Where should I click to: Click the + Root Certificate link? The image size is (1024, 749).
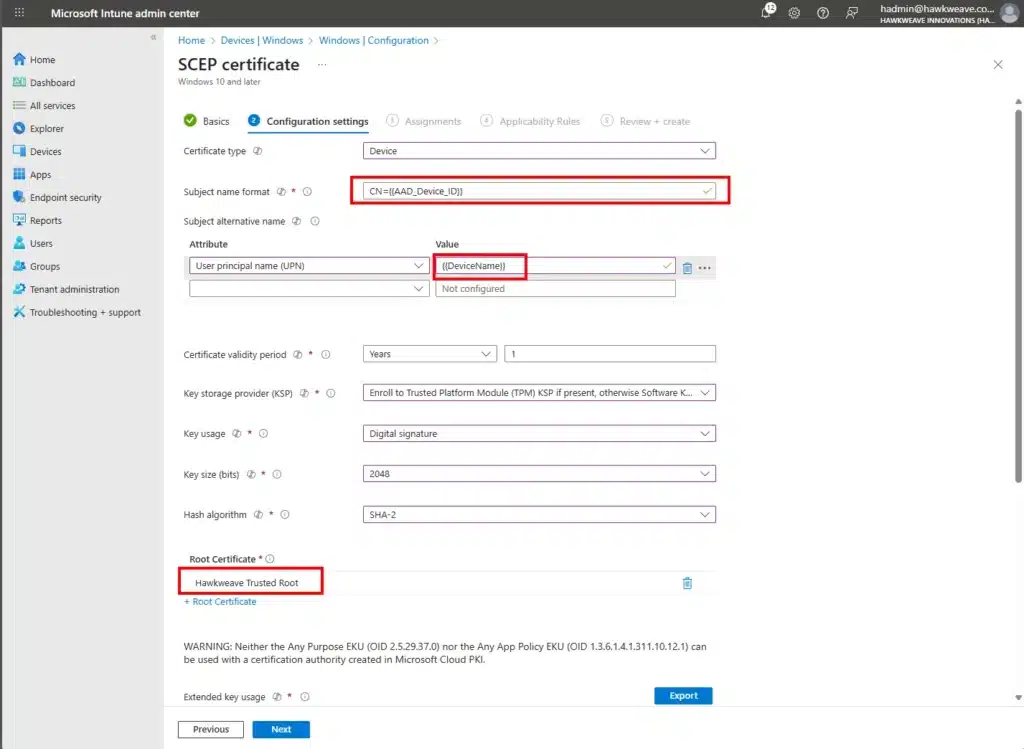[220, 602]
